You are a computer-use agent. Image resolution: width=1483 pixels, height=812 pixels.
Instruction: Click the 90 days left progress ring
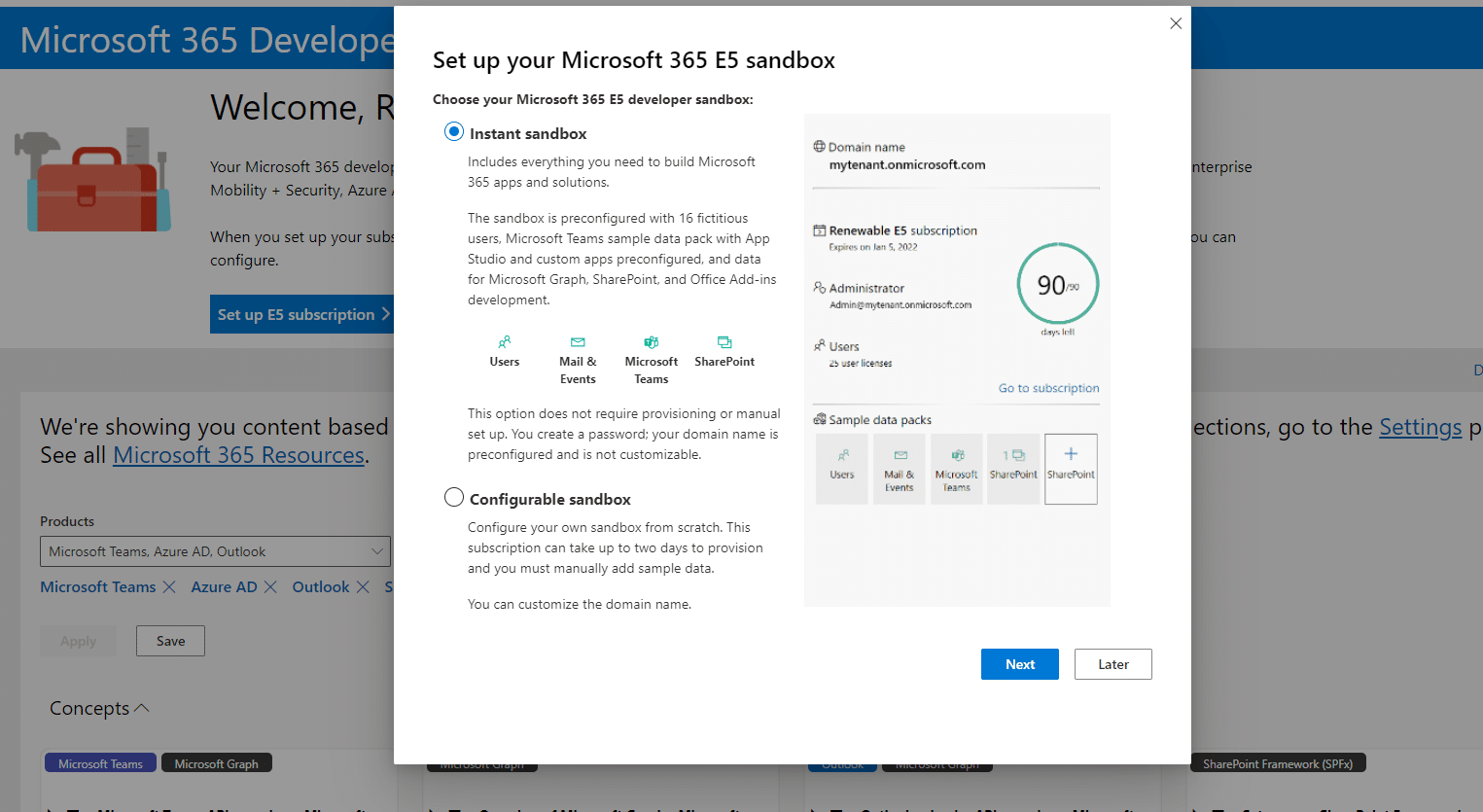[1057, 284]
